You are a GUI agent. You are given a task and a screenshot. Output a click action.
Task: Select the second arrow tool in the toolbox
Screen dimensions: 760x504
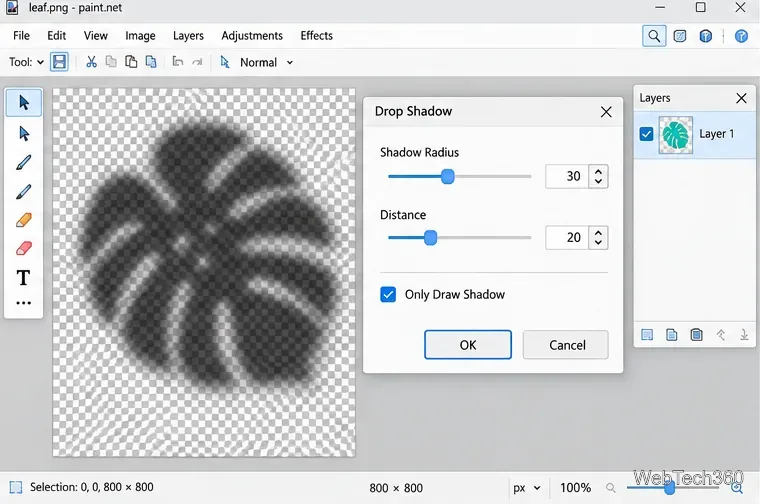(x=24, y=133)
